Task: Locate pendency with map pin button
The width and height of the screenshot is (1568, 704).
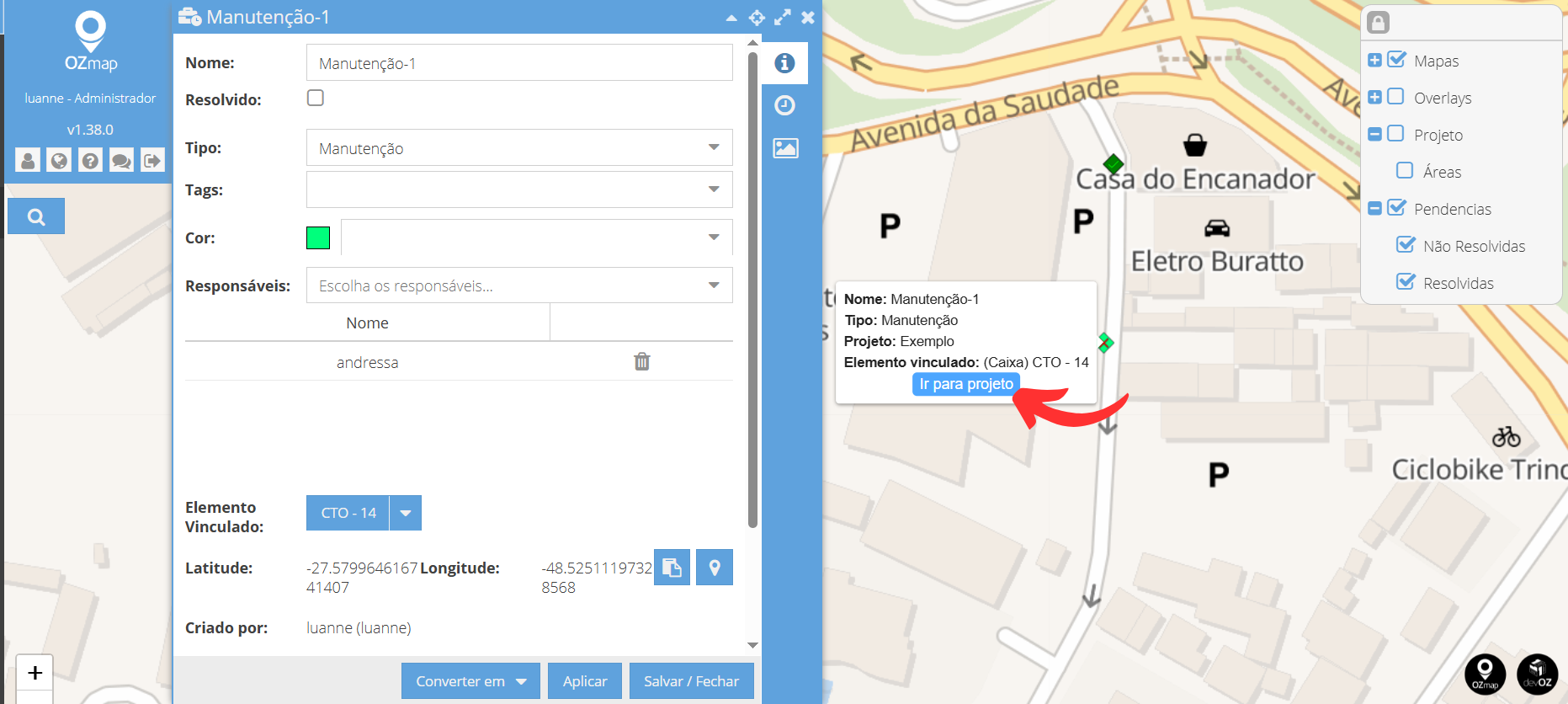Action: tap(715, 568)
